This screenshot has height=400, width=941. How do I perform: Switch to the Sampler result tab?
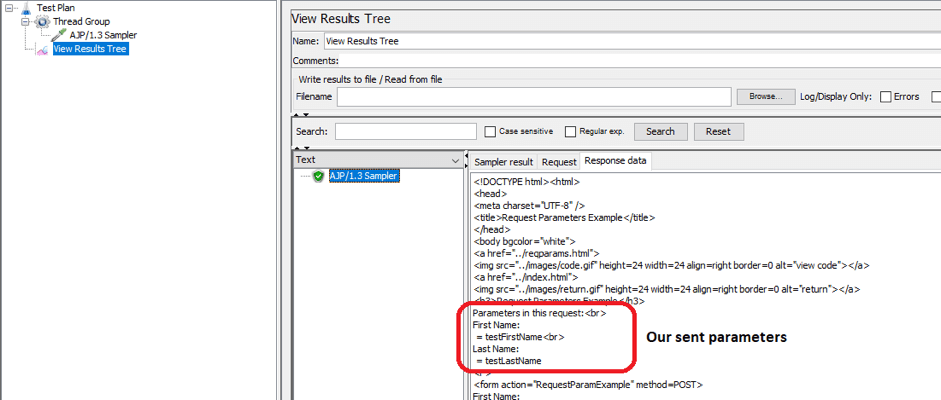click(503, 161)
